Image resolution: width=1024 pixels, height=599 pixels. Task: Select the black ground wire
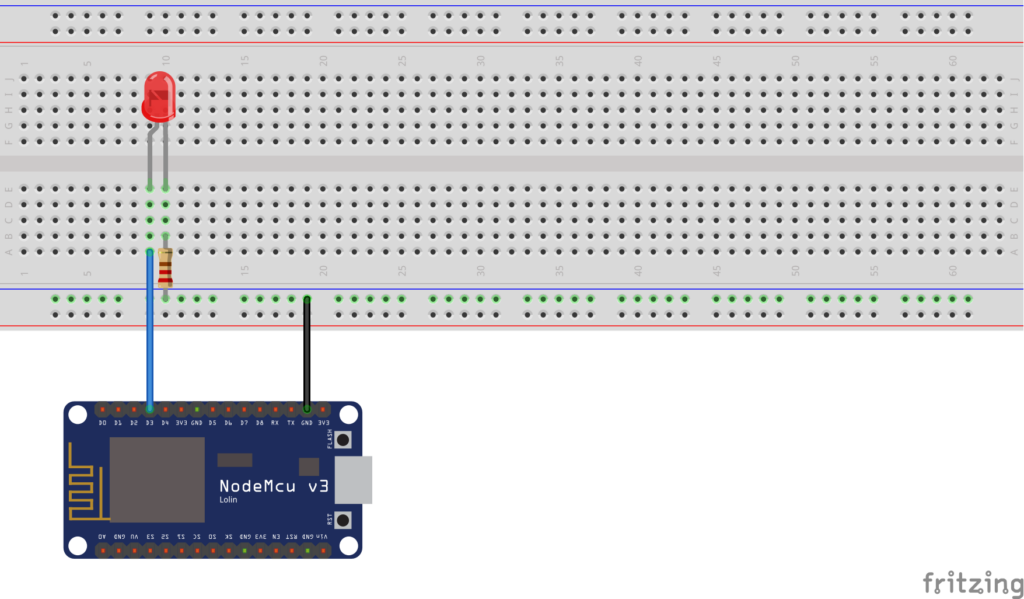pos(307,355)
